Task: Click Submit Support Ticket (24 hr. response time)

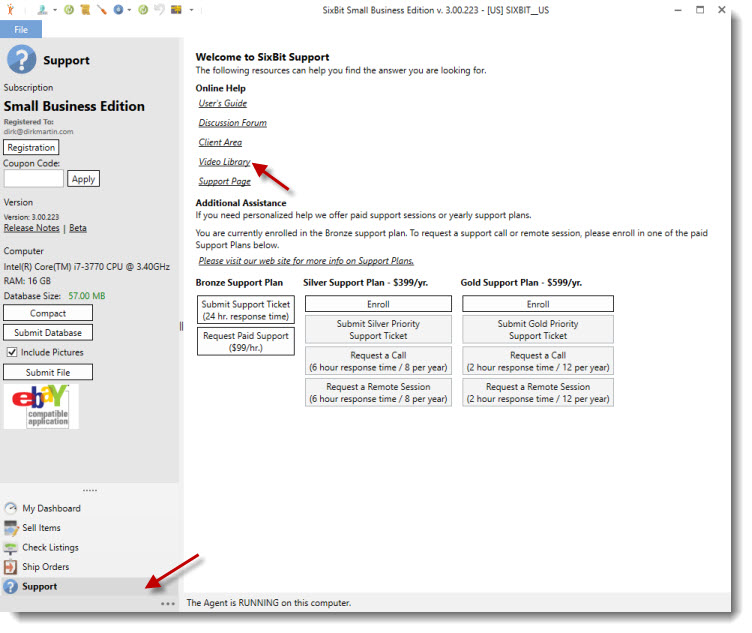Action: (x=246, y=310)
